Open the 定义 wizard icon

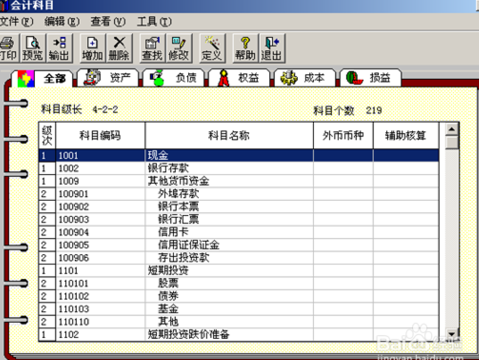[x=211, y=48]
